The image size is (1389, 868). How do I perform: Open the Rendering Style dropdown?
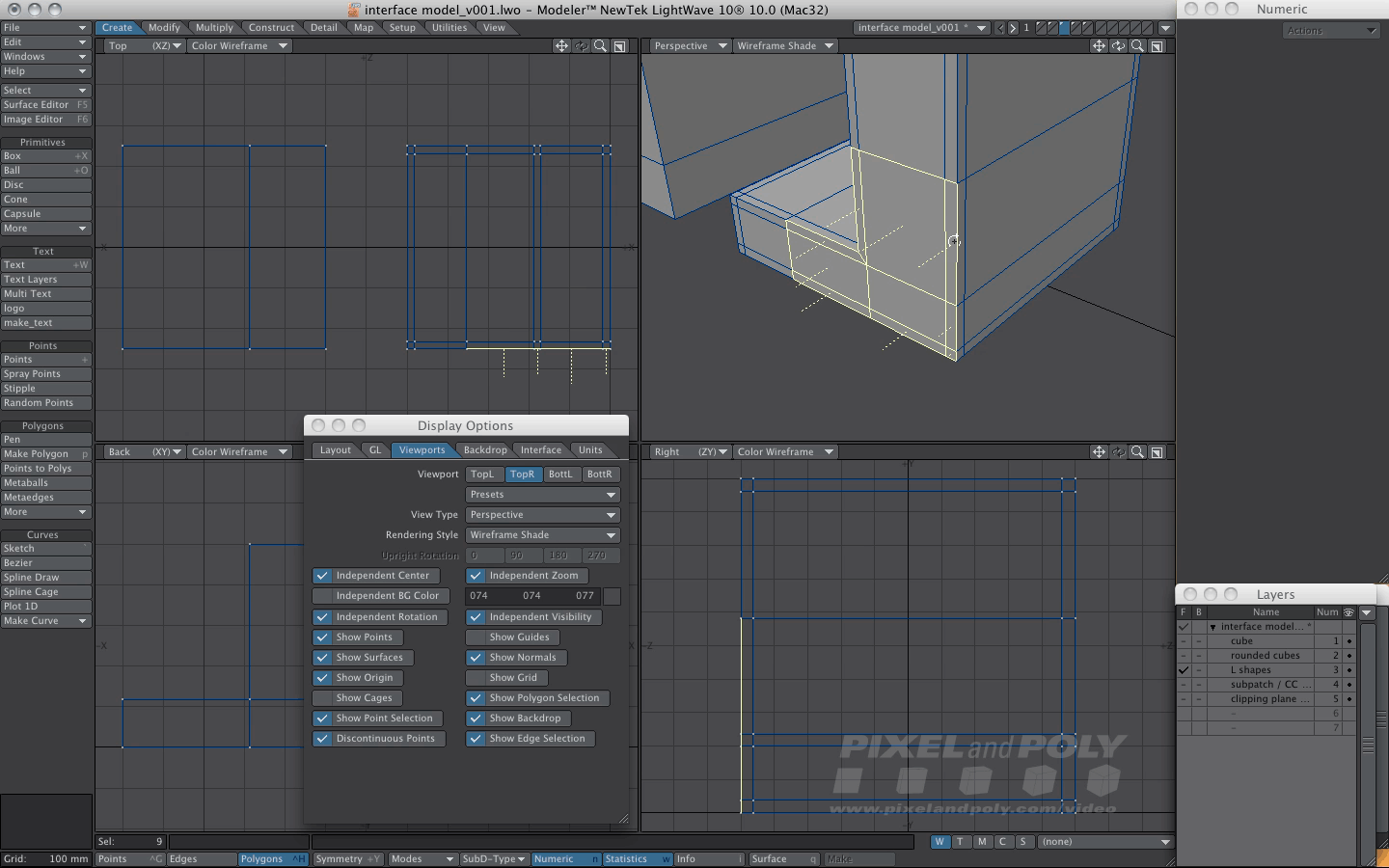tap(542, 535)
